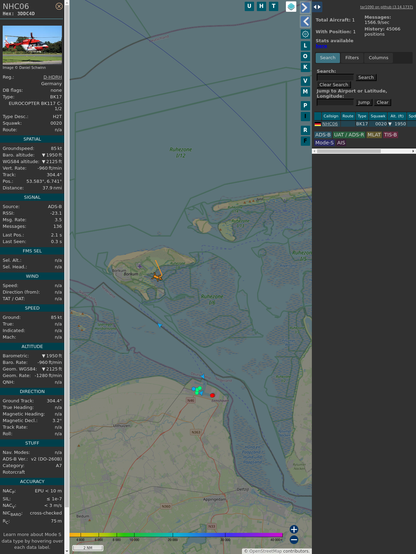Image resolution: width=416 pixels, height=554 pixels.
Task: Click the Clear Search button
Action: click(x=334, y=85)
